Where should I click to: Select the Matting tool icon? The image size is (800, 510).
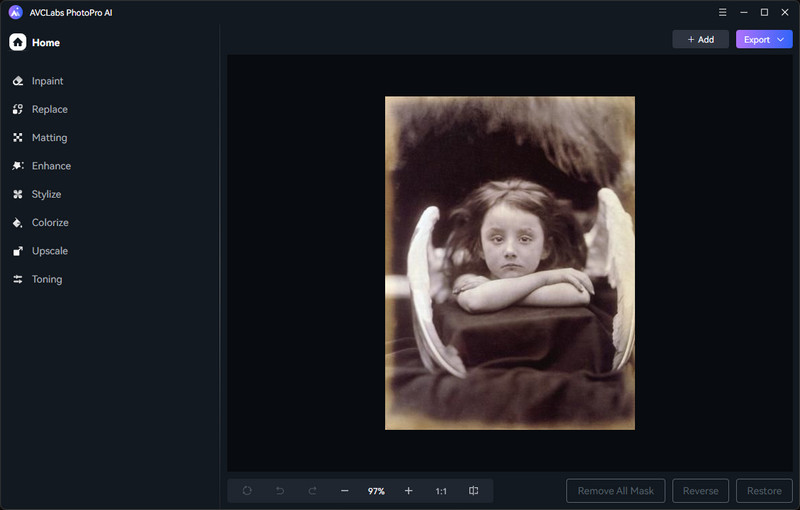(18, 138)
